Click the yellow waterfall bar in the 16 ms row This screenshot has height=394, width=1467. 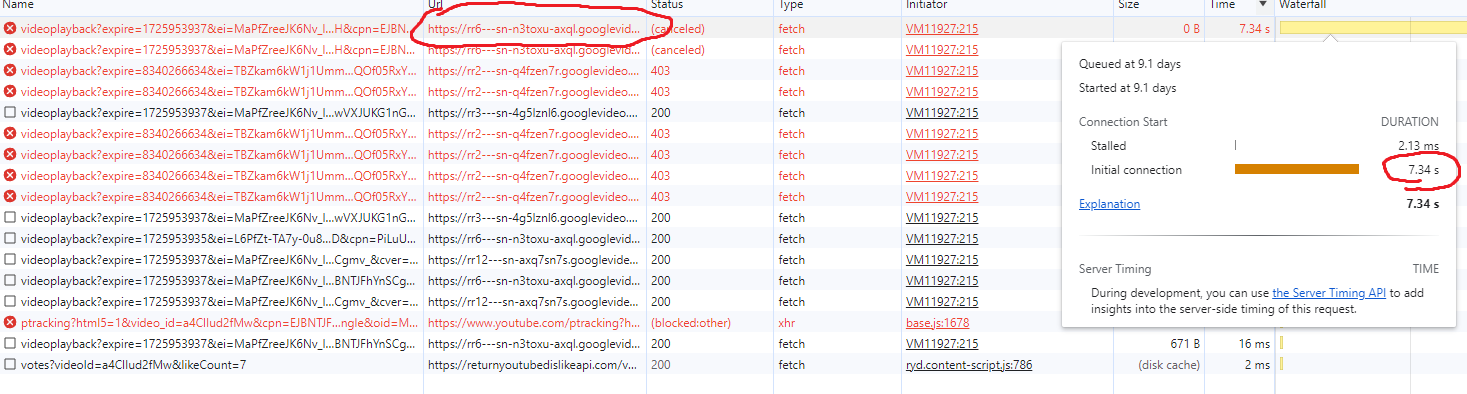tap(1281, 344)
